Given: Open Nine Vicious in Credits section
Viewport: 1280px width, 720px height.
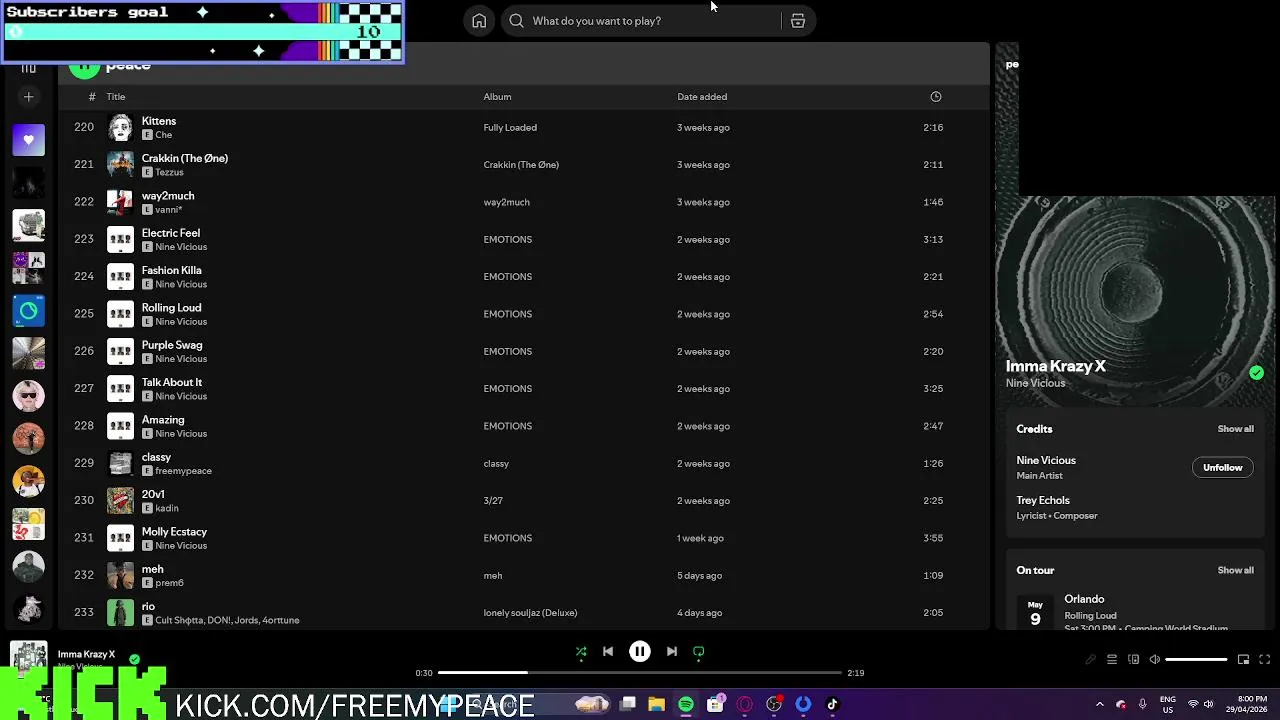Looking at the screenshot, I should coord(1046,461).
